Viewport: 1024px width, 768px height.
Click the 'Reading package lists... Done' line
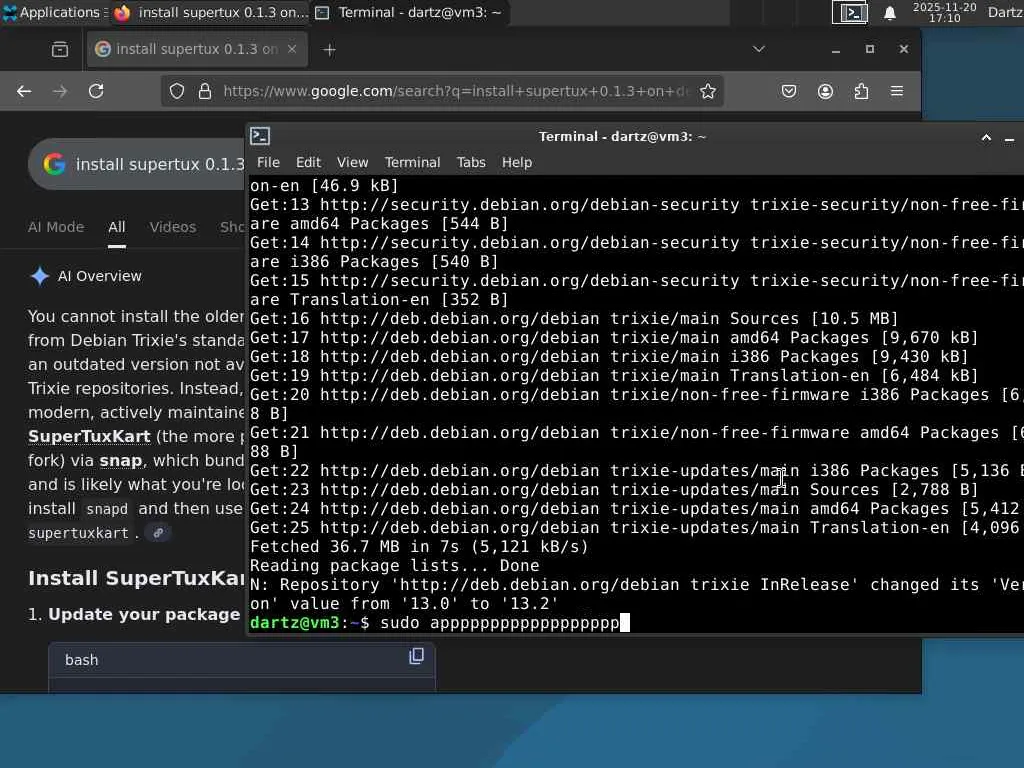click(395, 566)
